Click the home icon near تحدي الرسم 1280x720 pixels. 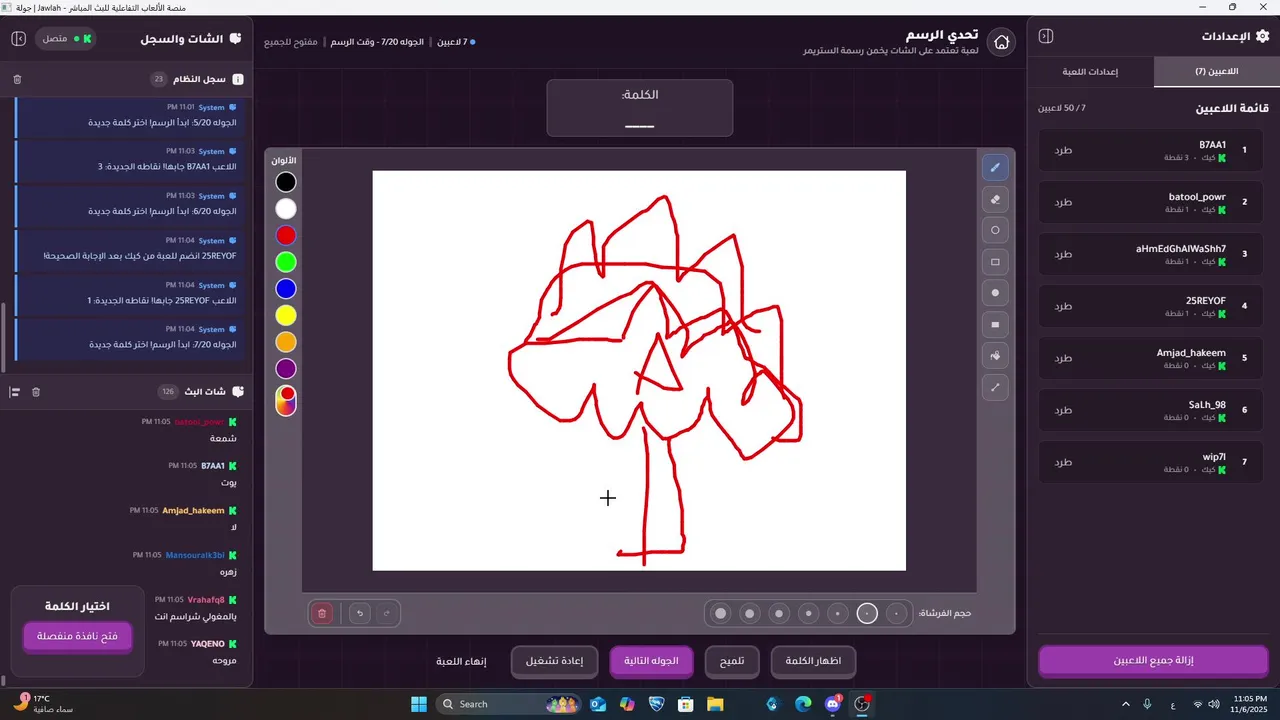tap(1001, 42)
